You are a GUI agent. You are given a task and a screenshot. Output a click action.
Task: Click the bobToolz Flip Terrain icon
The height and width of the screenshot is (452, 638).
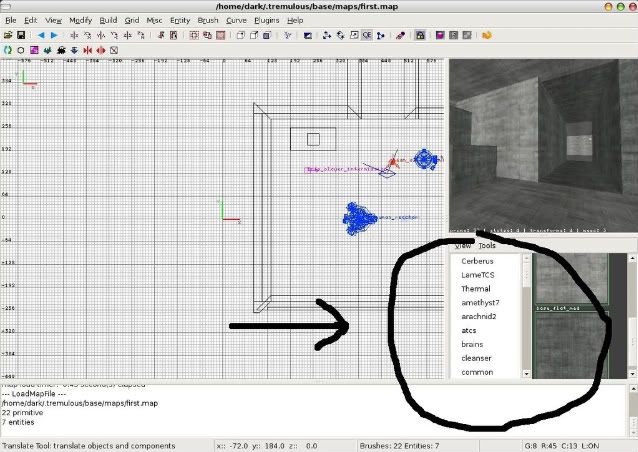tap(114, 50)
